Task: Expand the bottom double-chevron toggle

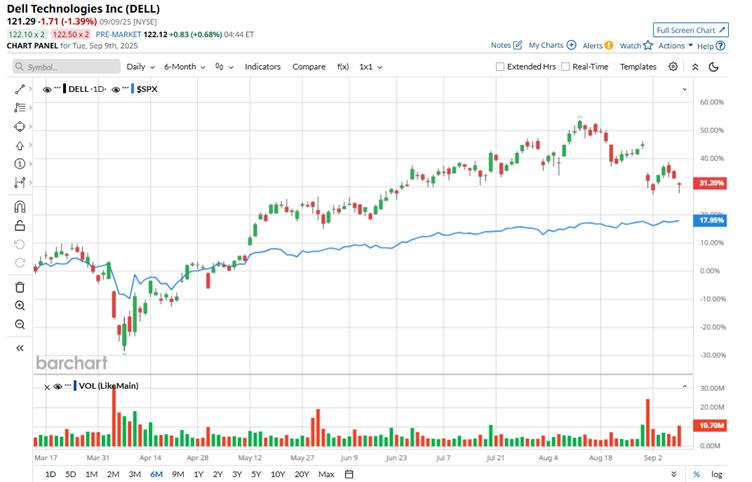Action: click(x=674, y=474)
